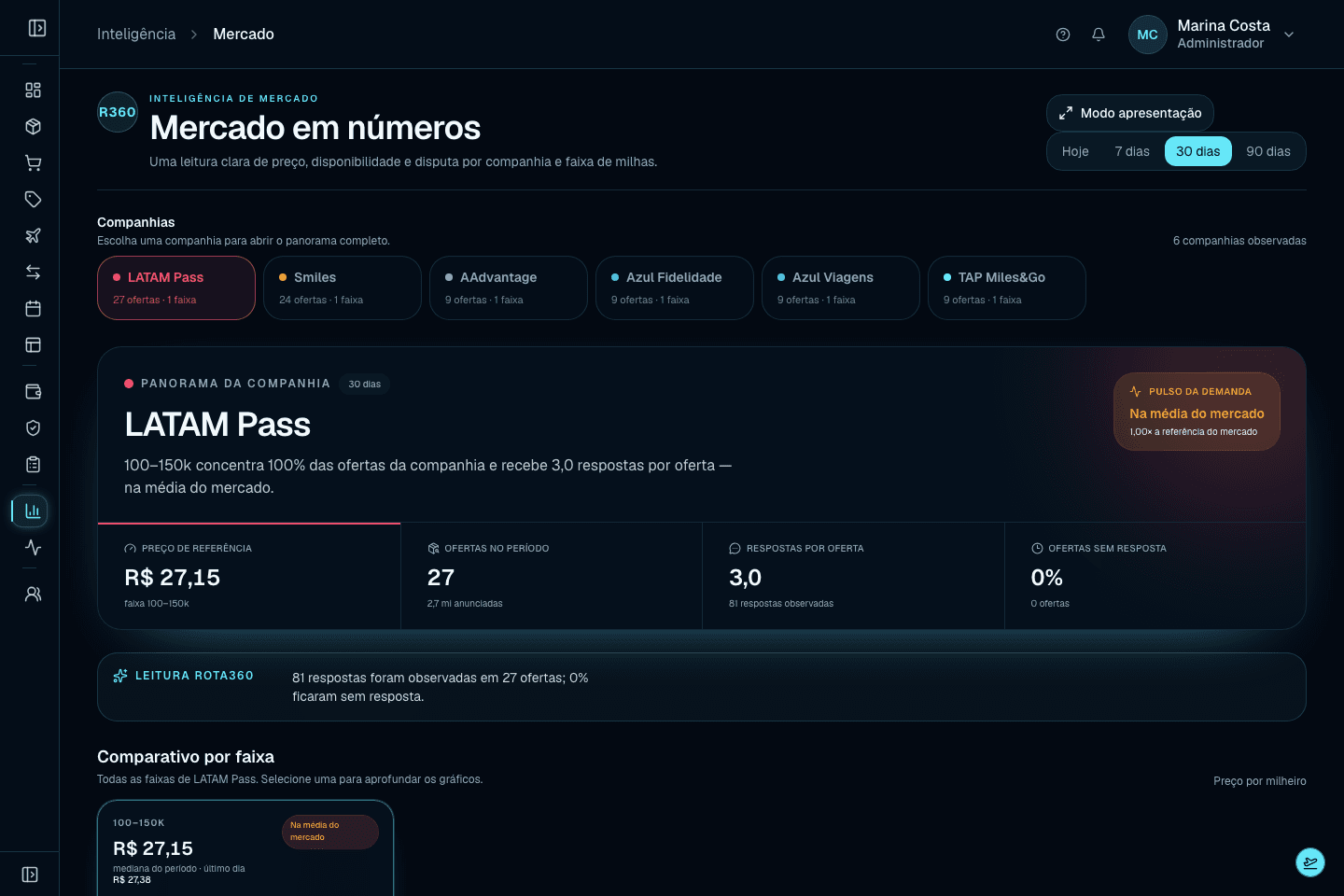Click the MC user avatar

[x=1148, y=35]
